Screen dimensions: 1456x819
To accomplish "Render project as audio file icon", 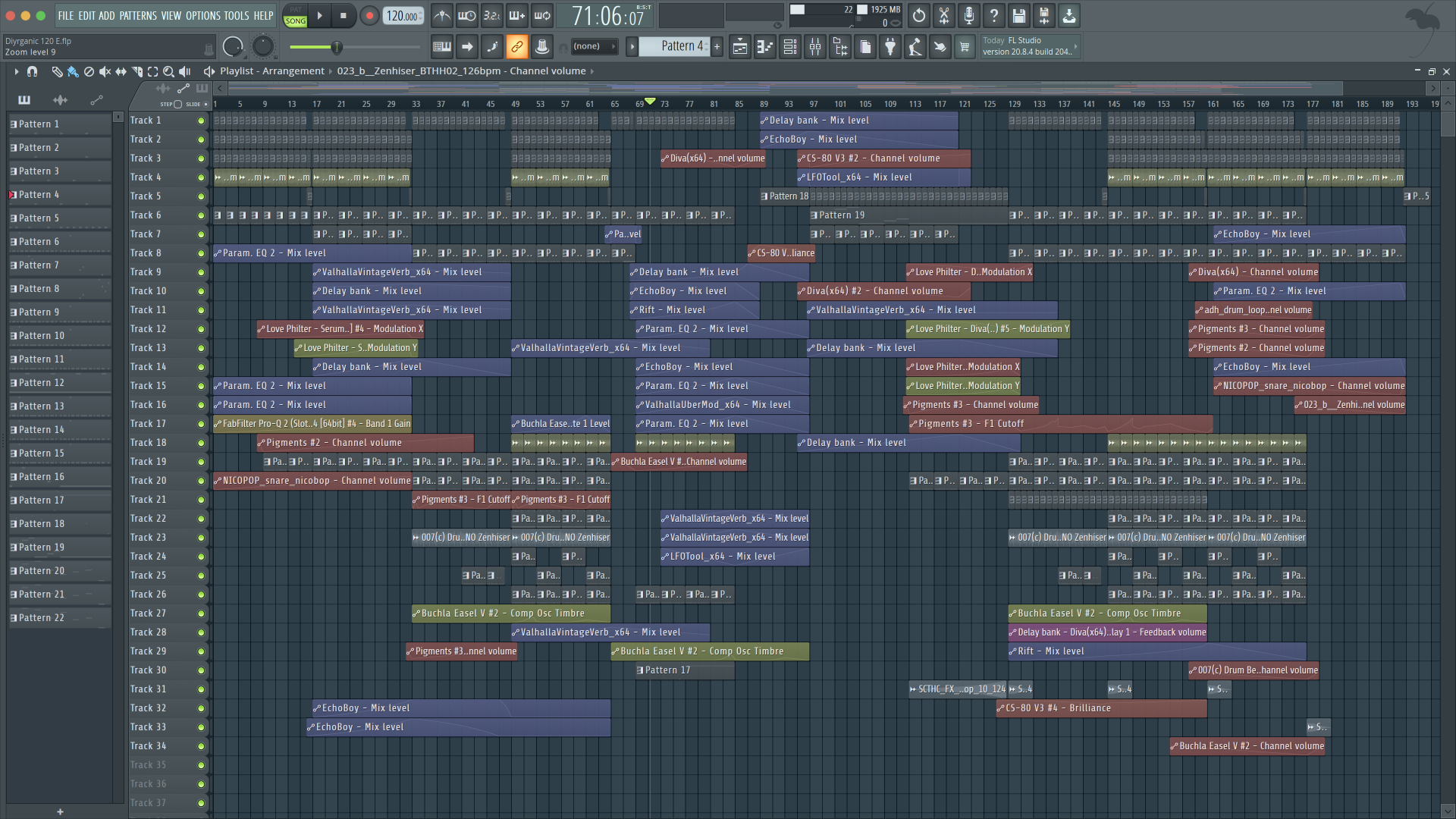I will tap(1044, 15).
